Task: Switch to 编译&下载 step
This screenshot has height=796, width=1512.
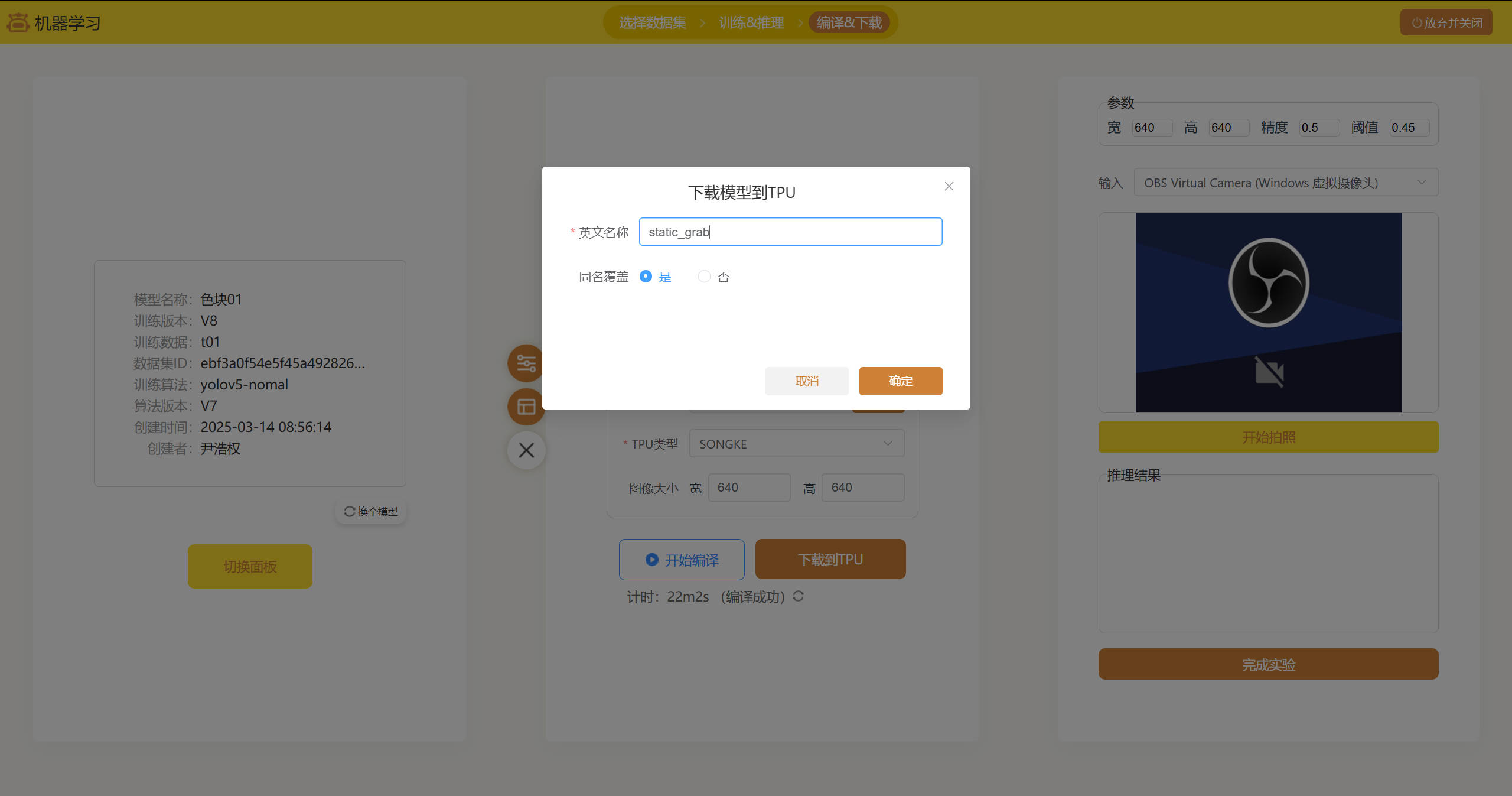Action: tap(849, 22)
